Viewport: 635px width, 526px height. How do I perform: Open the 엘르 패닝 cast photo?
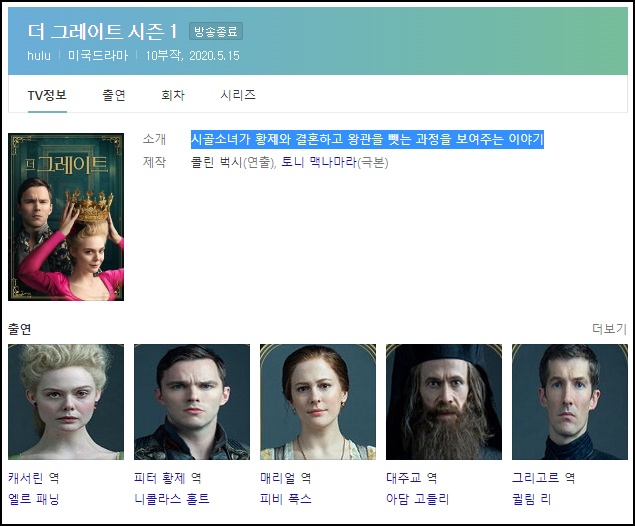click(x=66, y=402)
